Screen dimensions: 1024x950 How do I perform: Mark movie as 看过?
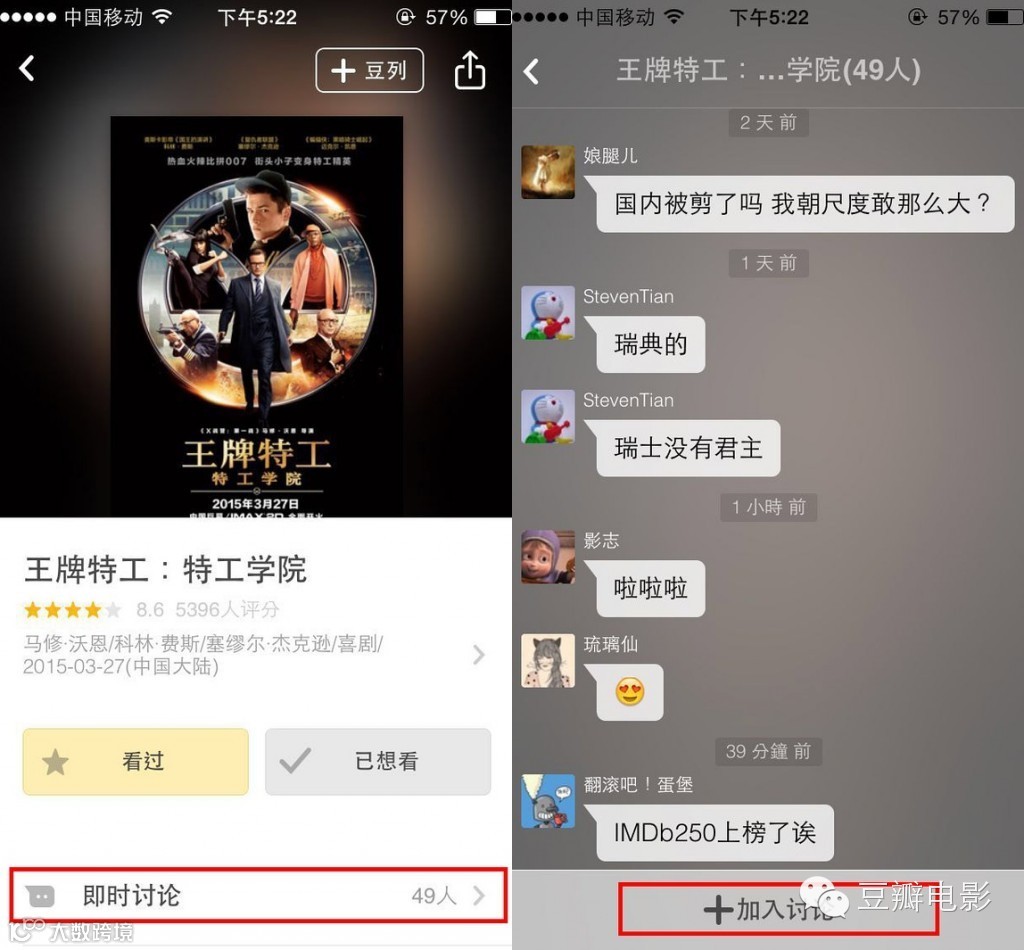coord(136,761)
